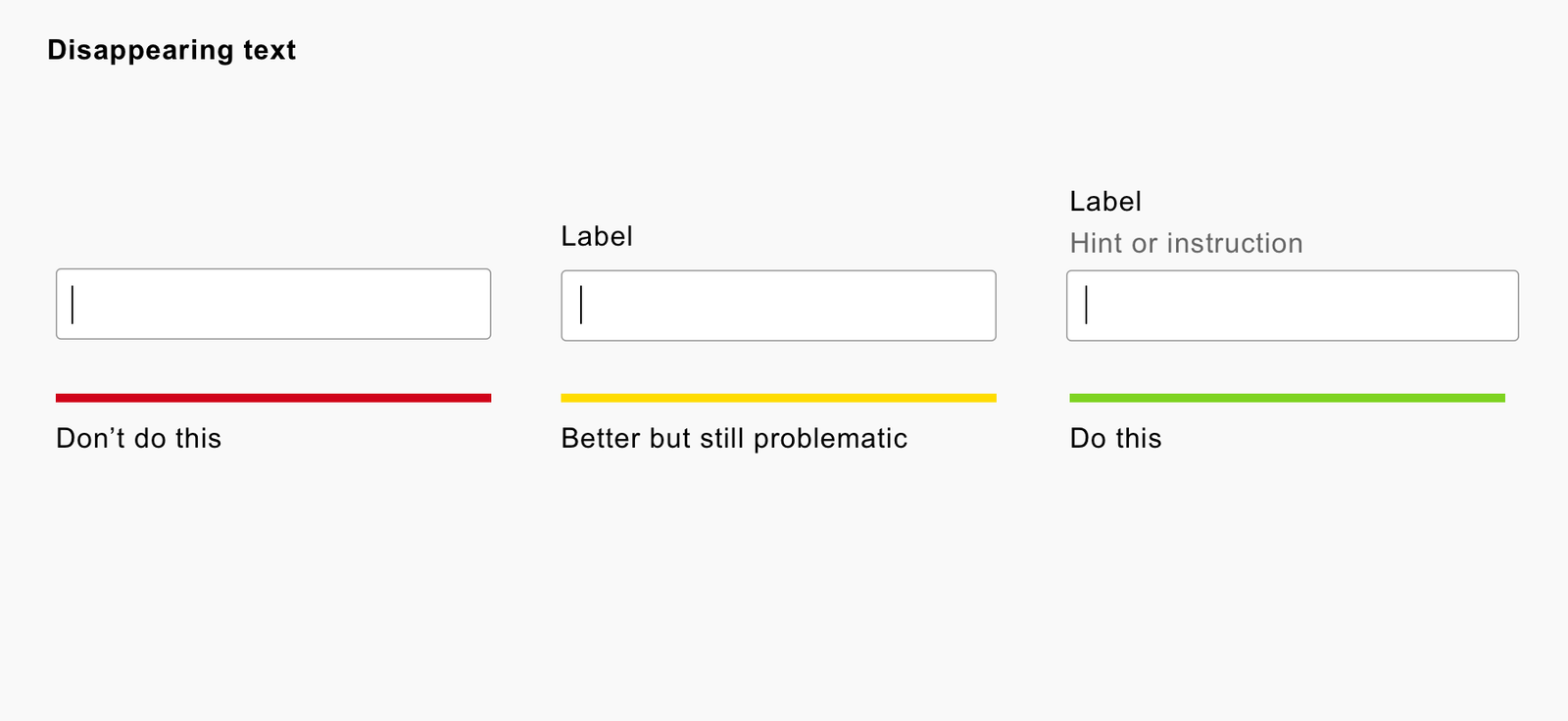
Task: Click the "Disappearing text" heading
Action: 171,50
